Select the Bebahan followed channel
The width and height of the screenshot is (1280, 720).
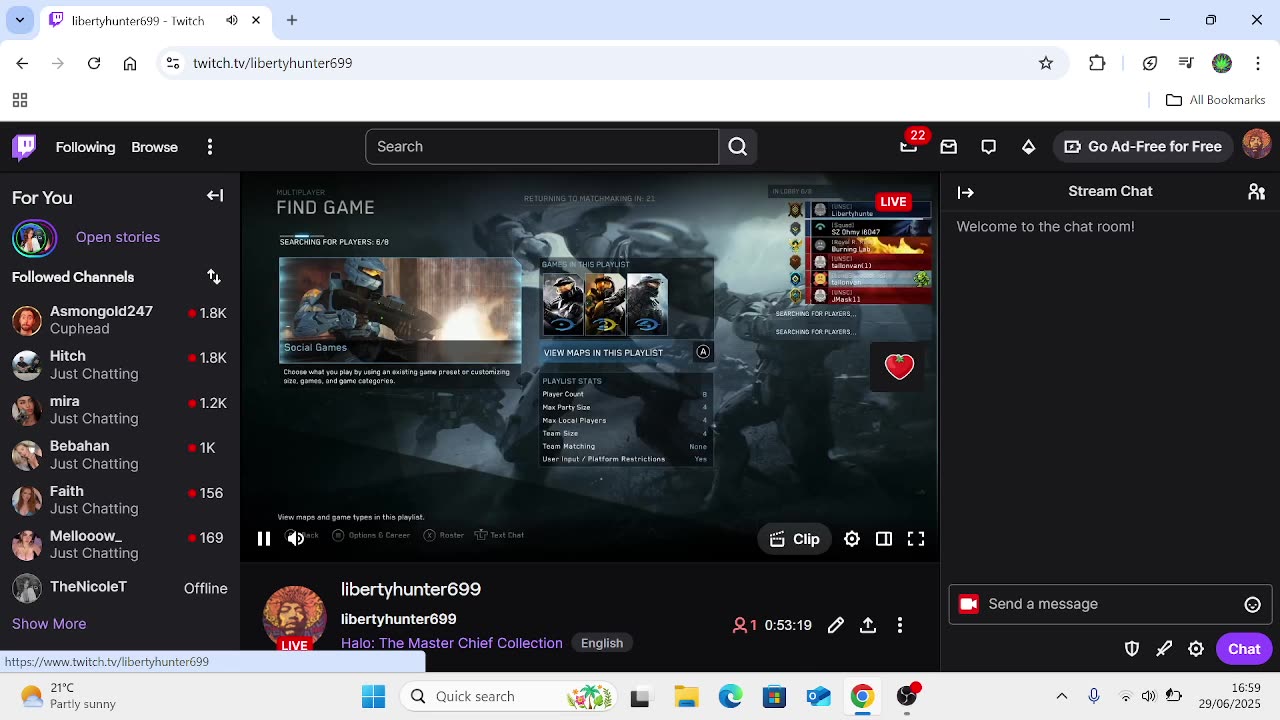tap(120, 455)
